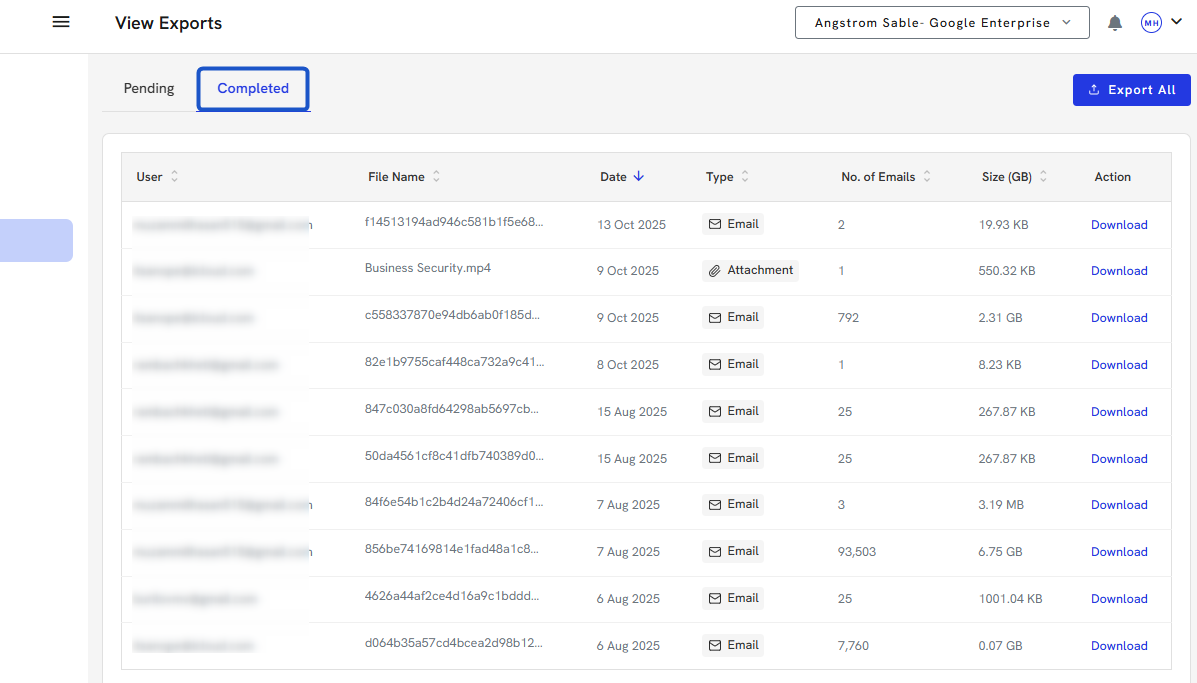Image resolution: width=1197 pixels, height=683 pixels.
Task: Switch to the Pending tab
Action: [x=149, y=88]
